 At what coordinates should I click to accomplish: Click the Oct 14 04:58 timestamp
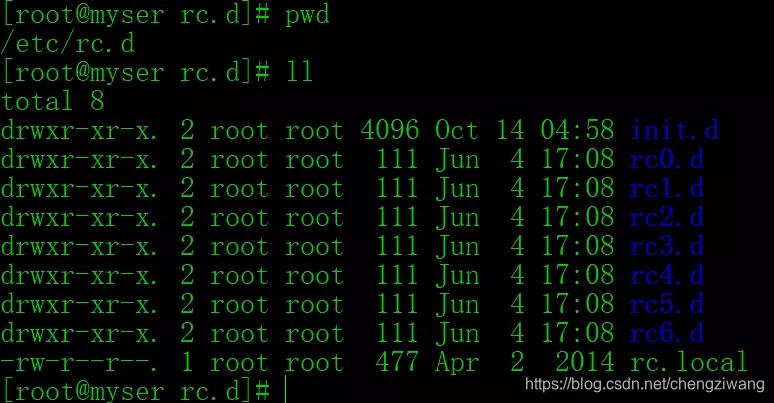(525, 130)
